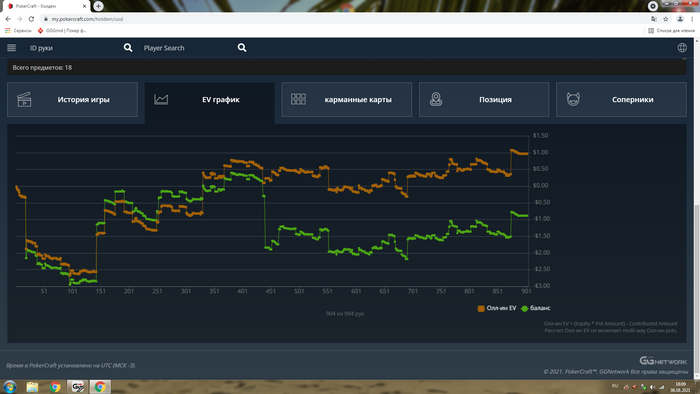Select the PokerCraft - Холдем browser tab
This screenshot has height=394, width=700.
click(x=46, y=6)
